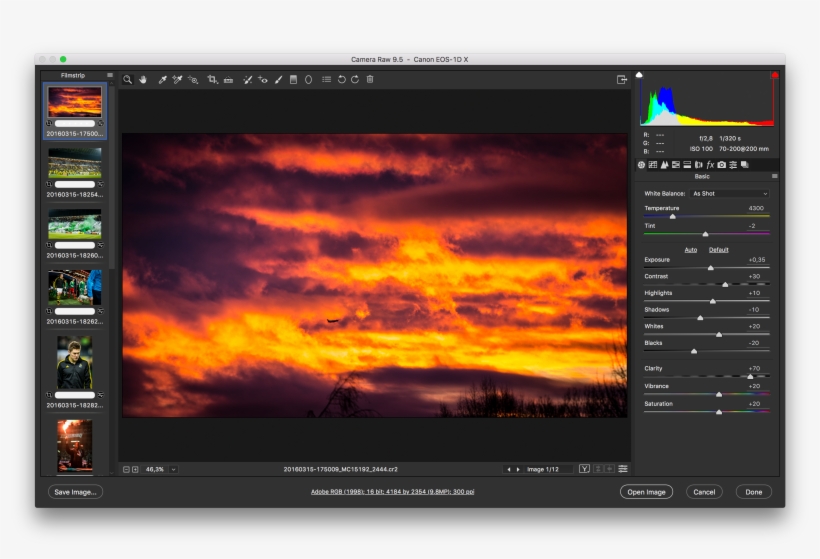Zoom out with the minus button
This screenshot has width=820, height=559.
click(x=126, y=470)
